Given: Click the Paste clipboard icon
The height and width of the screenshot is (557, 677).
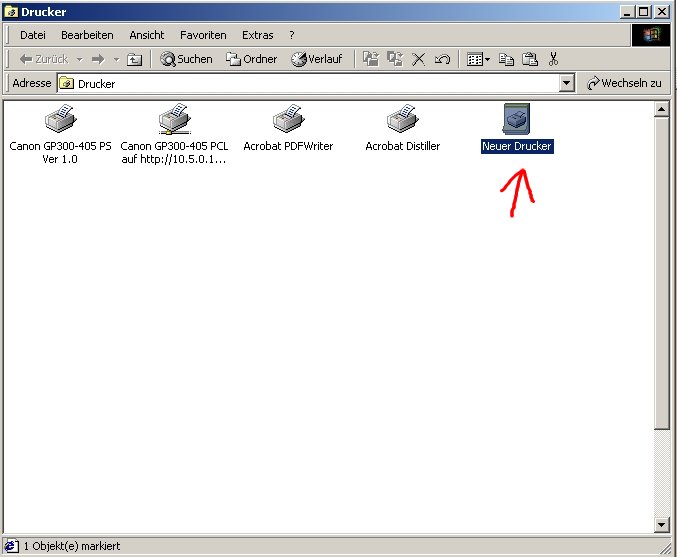Looking at the screenshot, I should [530, 59].
